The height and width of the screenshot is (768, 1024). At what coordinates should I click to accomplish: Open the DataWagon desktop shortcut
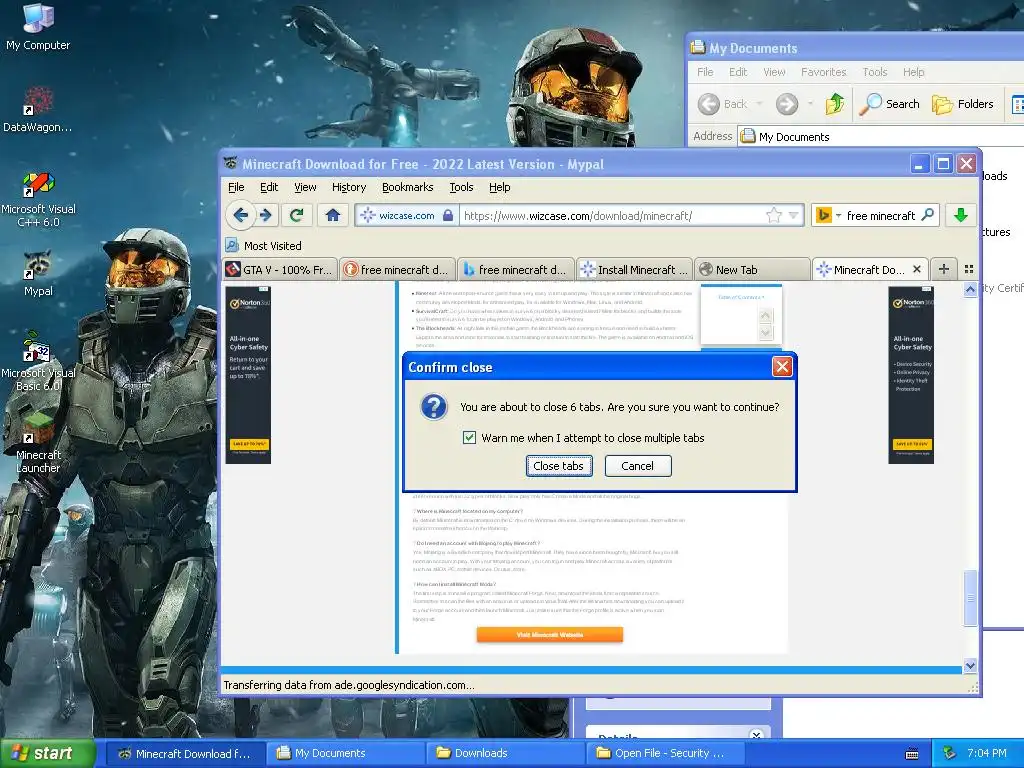(x=38, y=109)
